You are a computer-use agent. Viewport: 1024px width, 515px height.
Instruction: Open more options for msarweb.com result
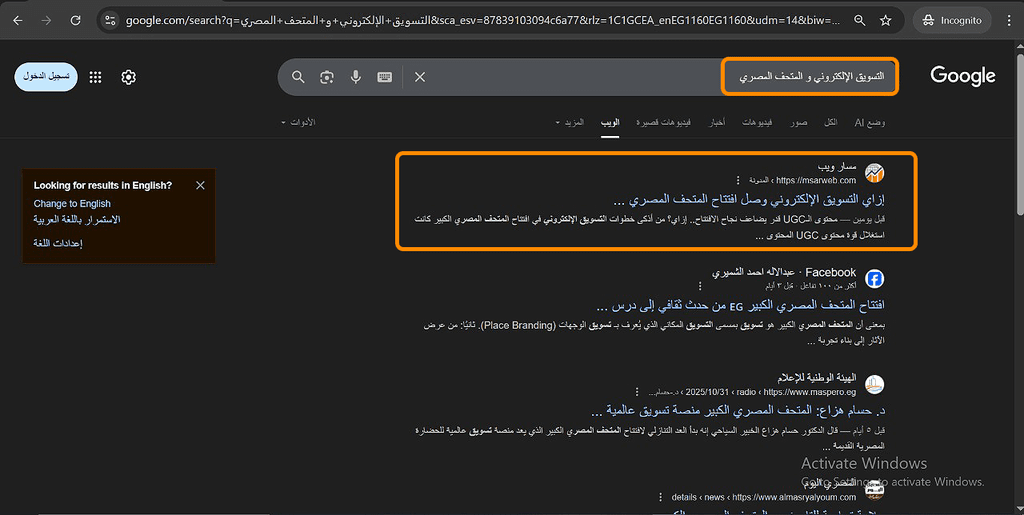click(739, 180)
